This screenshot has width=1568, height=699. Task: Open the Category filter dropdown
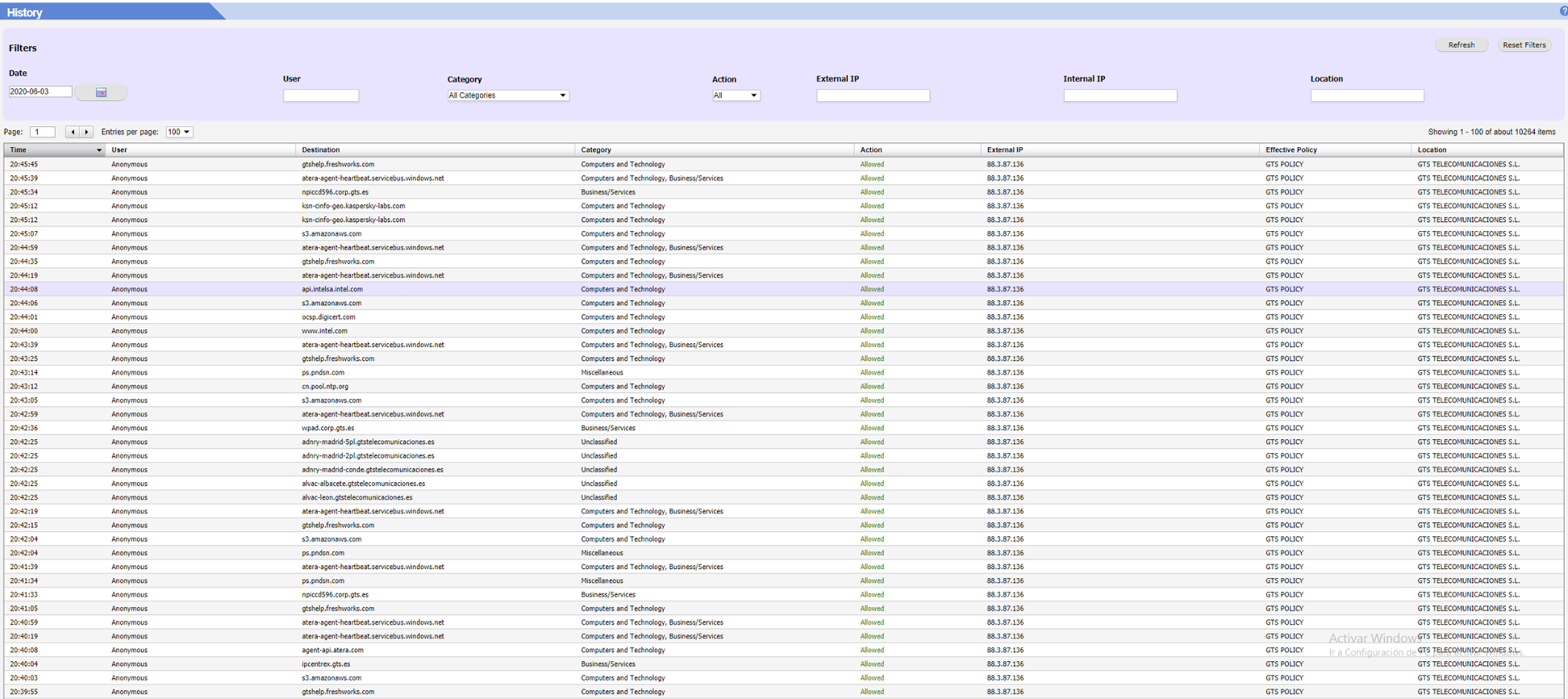pyautogui.click(x=508, y=95)
